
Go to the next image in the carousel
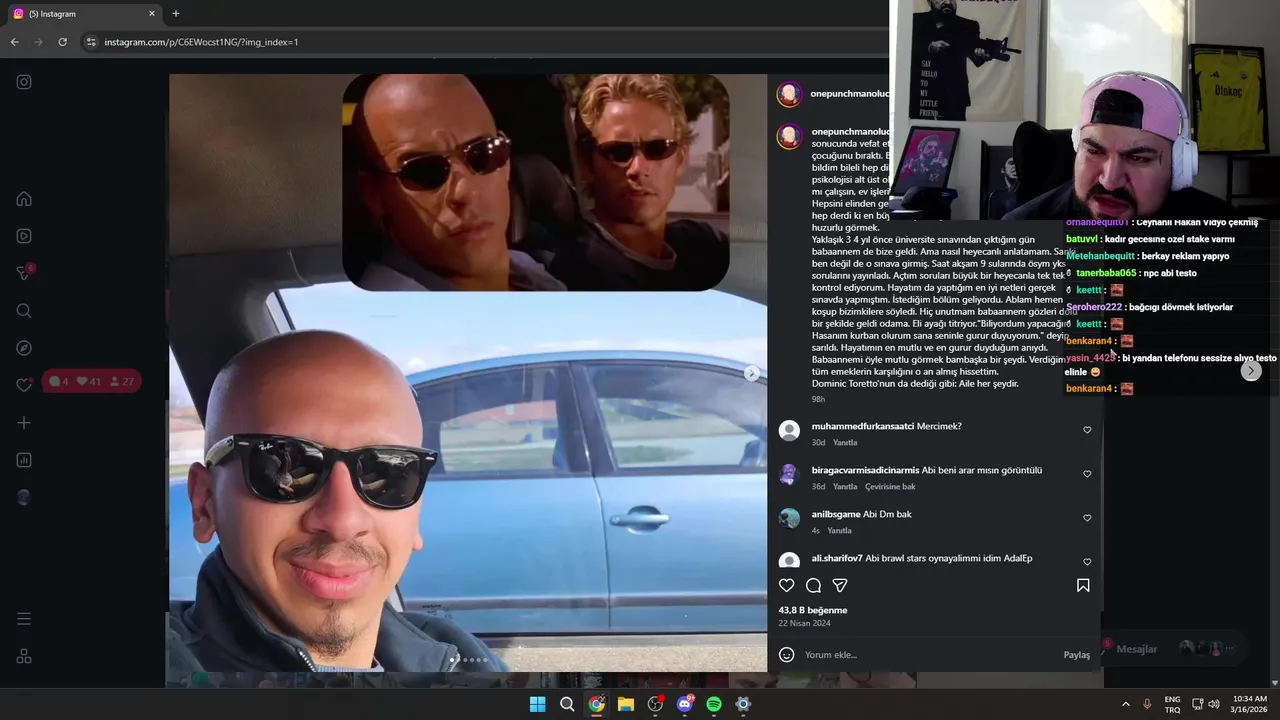(752, 373)
